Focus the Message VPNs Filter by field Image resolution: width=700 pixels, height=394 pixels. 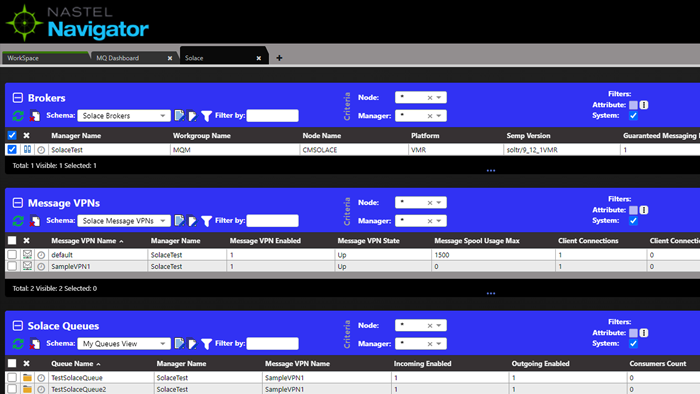pos(272,221)
